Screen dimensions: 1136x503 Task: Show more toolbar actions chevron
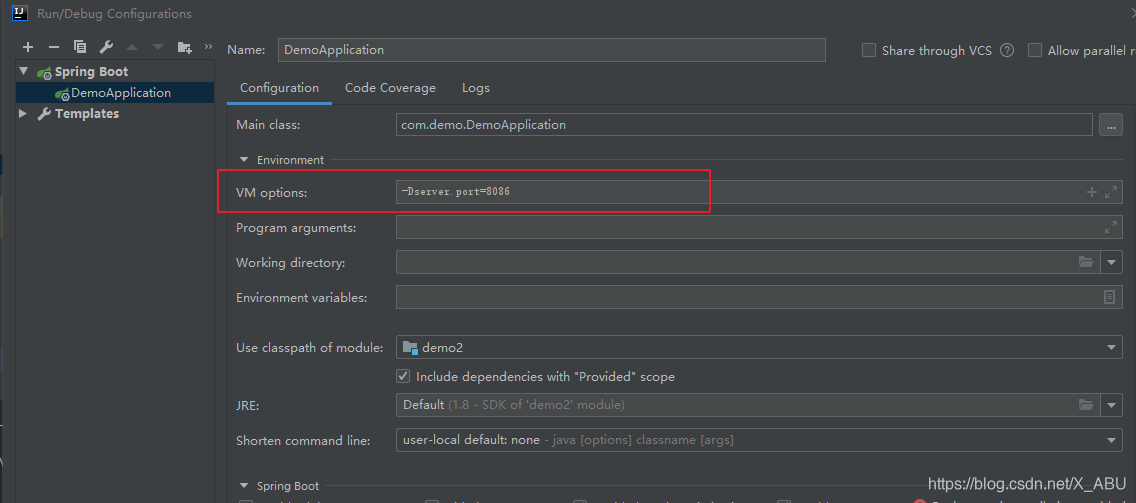[209, 46]
